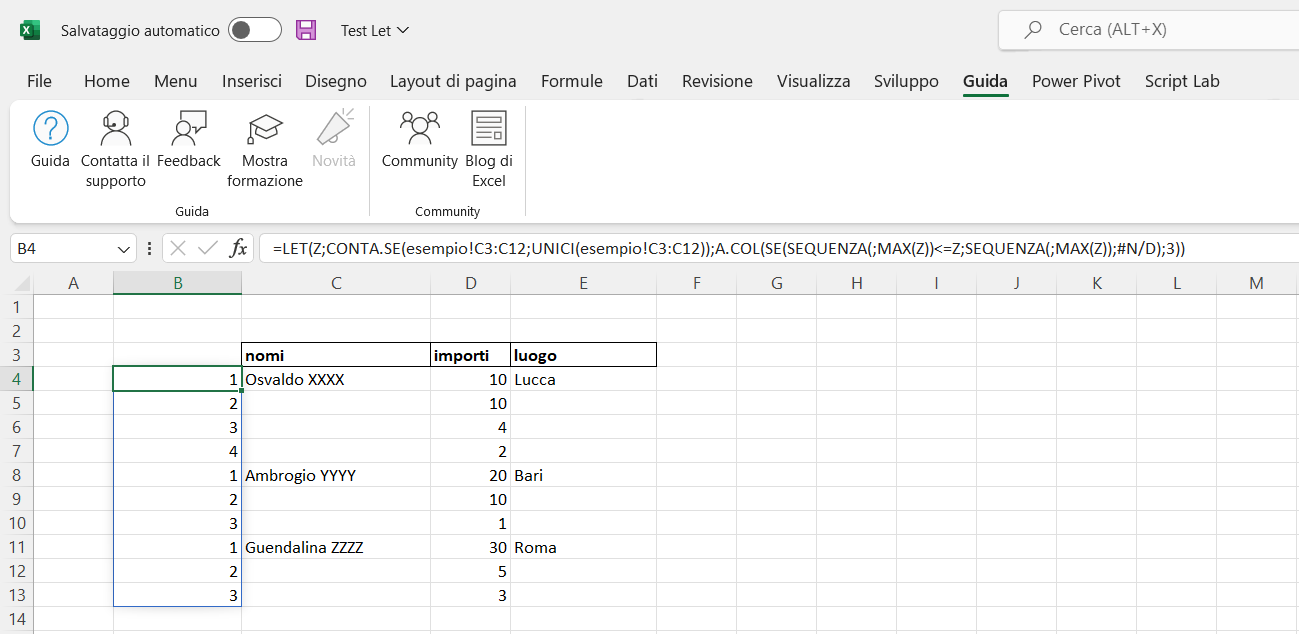Image resolution: width=1299 pixels, height=634 pixels.
Task: Select cell with Guendalina ZZZZ
Action: (x=336, y=547)
